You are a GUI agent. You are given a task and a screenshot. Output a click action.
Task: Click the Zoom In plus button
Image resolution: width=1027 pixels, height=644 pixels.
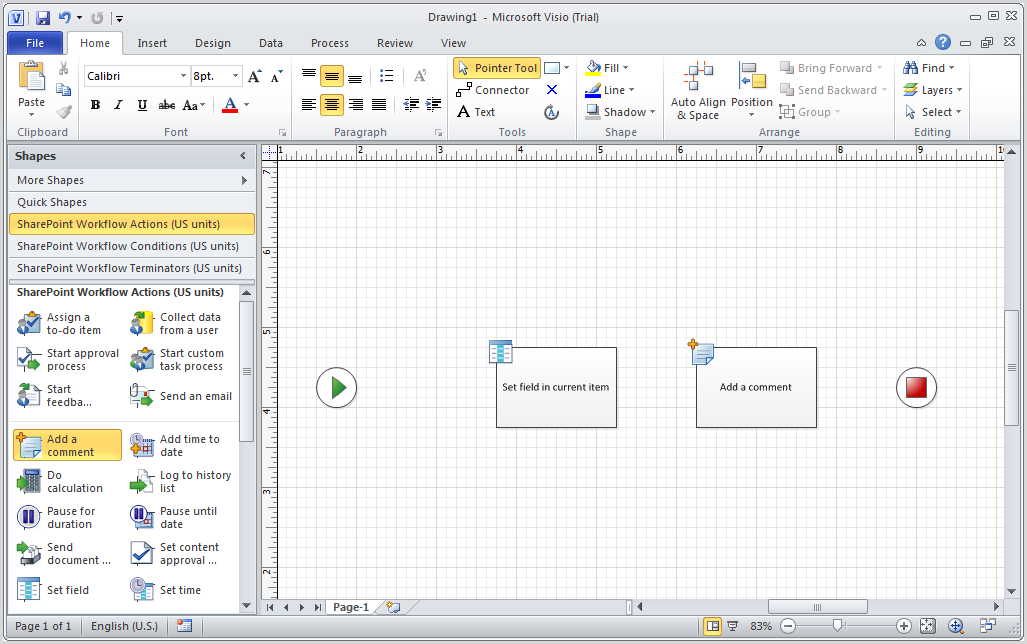coord(904,626)
